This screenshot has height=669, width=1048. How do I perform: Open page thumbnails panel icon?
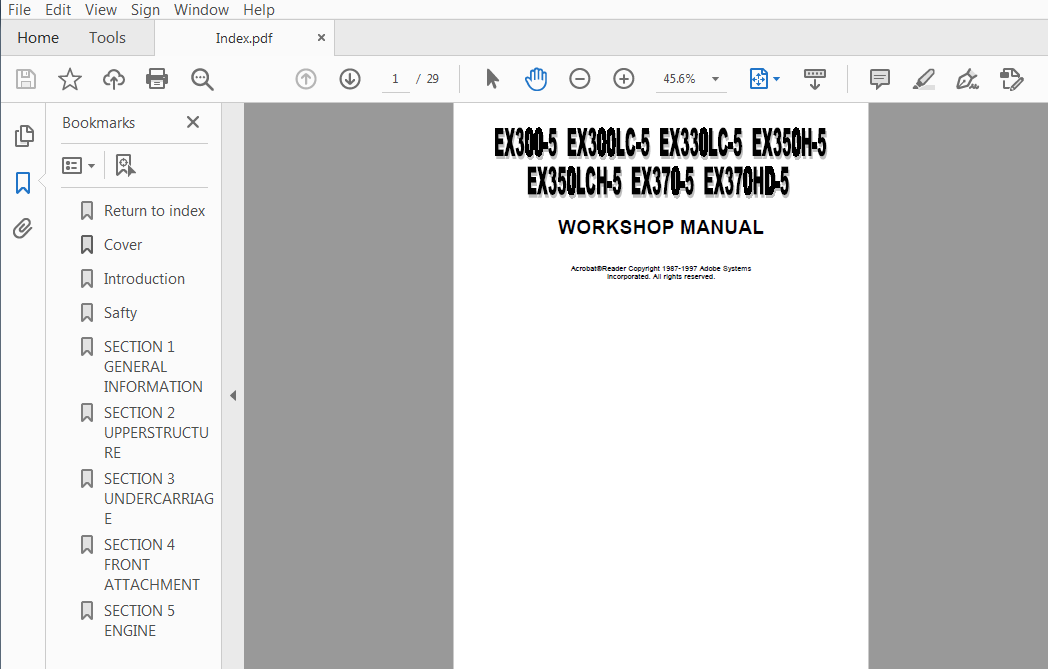(23, 136)
